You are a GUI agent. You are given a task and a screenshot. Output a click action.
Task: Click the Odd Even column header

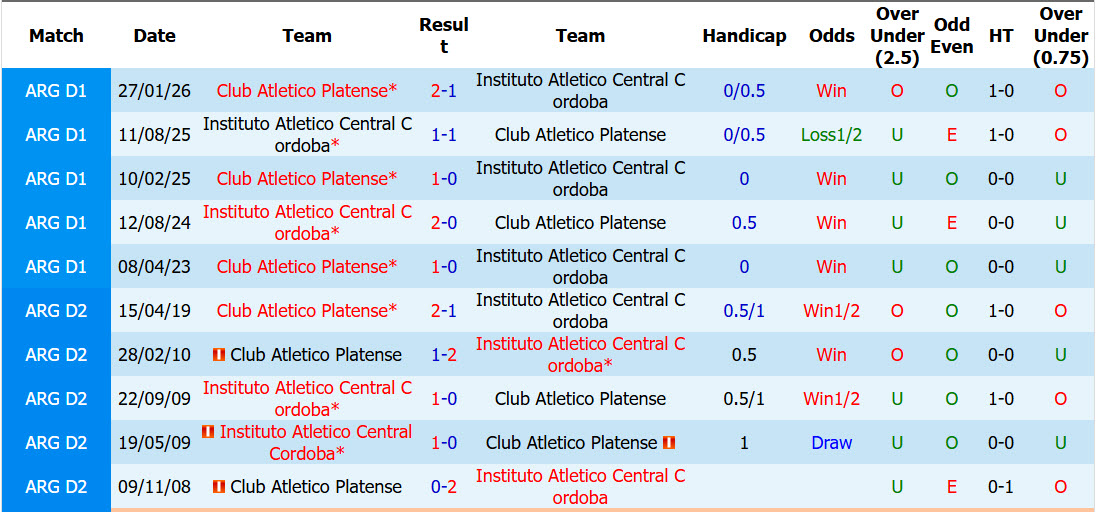click(x=952, y=36)
